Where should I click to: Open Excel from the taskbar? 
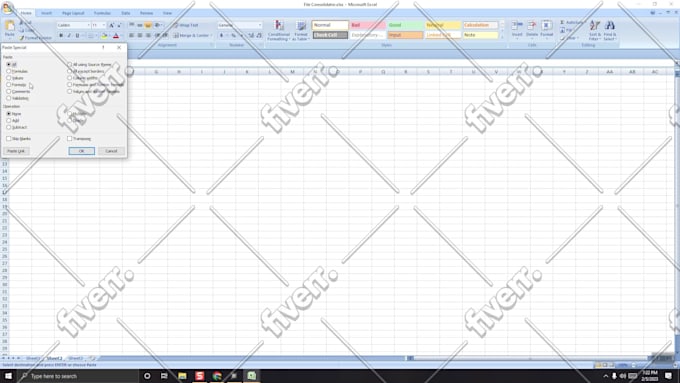252,376
